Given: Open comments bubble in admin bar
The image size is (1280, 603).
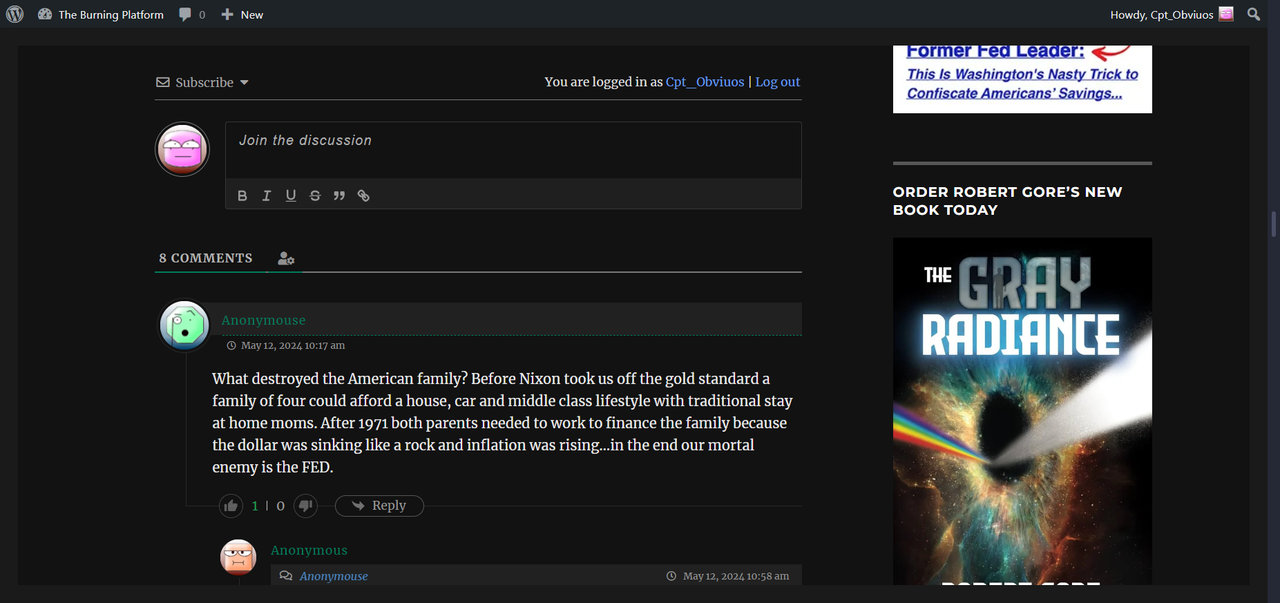Looking at the screenshot, I should coord(192,14).
